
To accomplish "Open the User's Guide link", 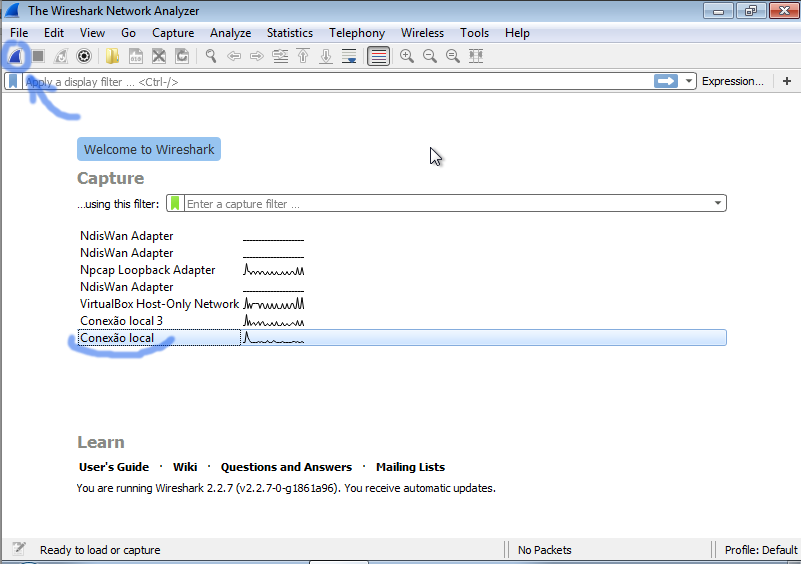I will [x=114, y=467].
